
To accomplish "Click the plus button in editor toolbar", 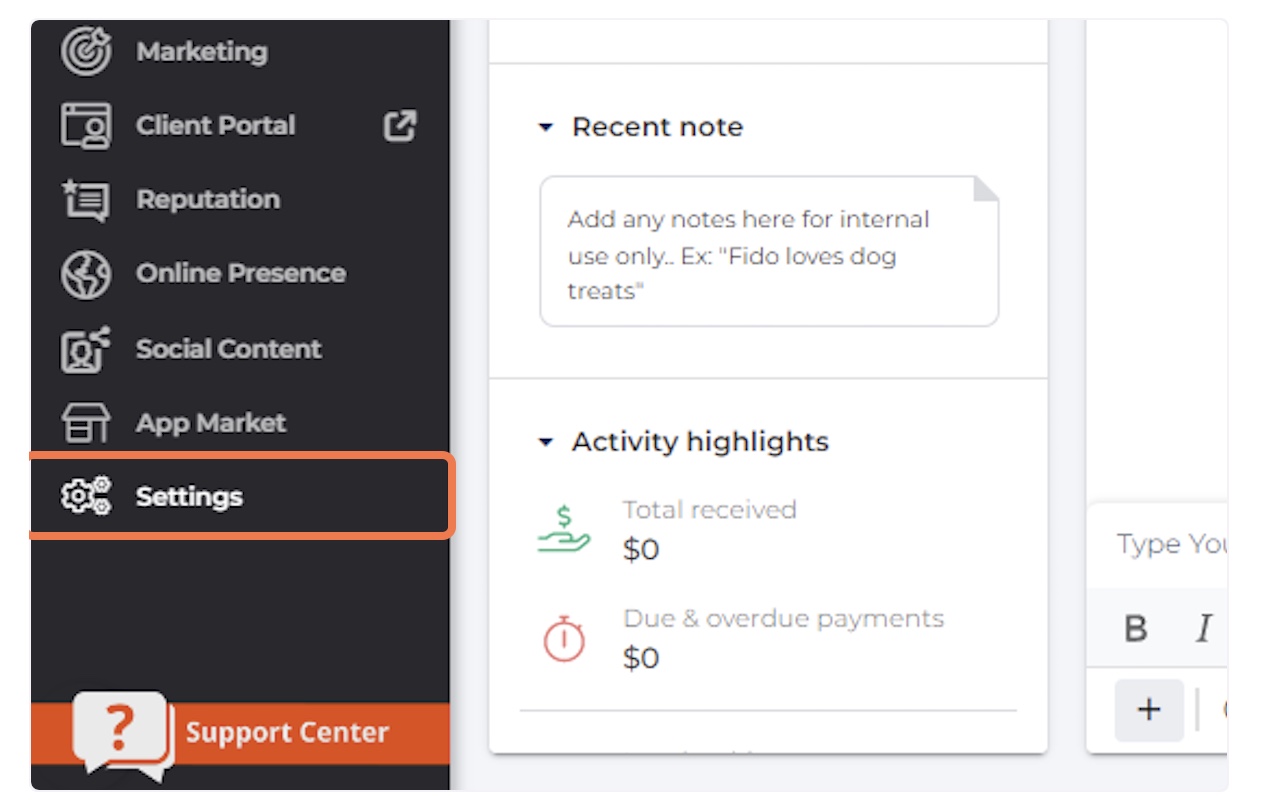I will point(1149,710).
